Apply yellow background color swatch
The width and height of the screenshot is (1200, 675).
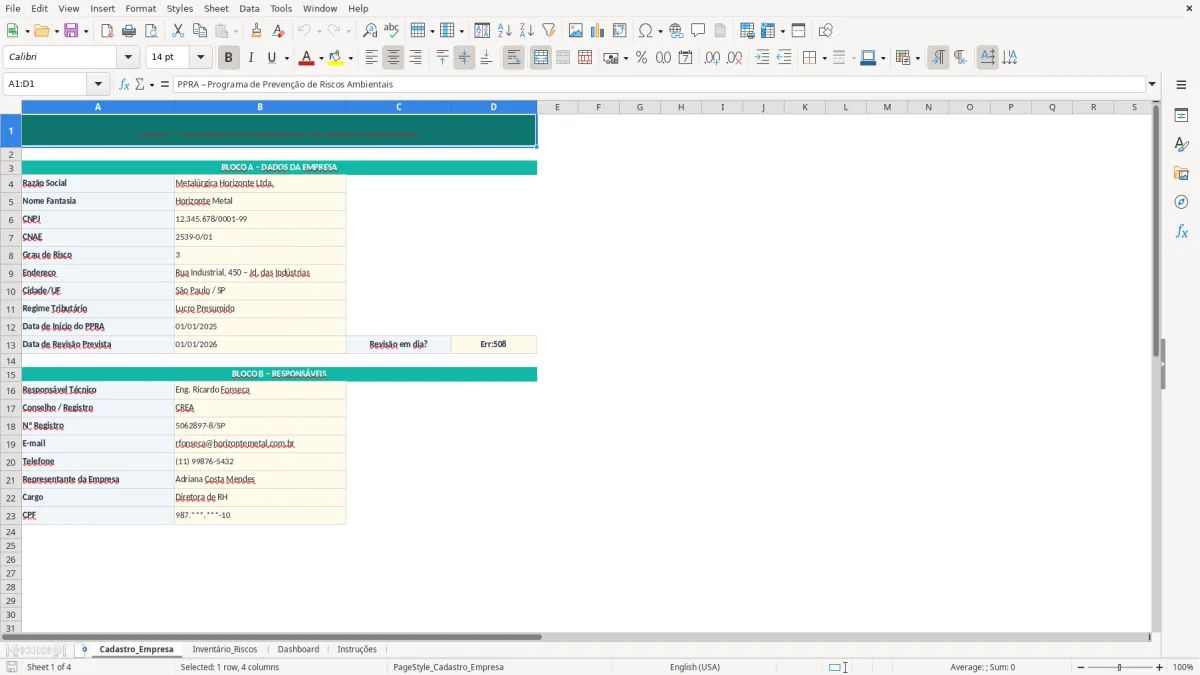point(335,58)
